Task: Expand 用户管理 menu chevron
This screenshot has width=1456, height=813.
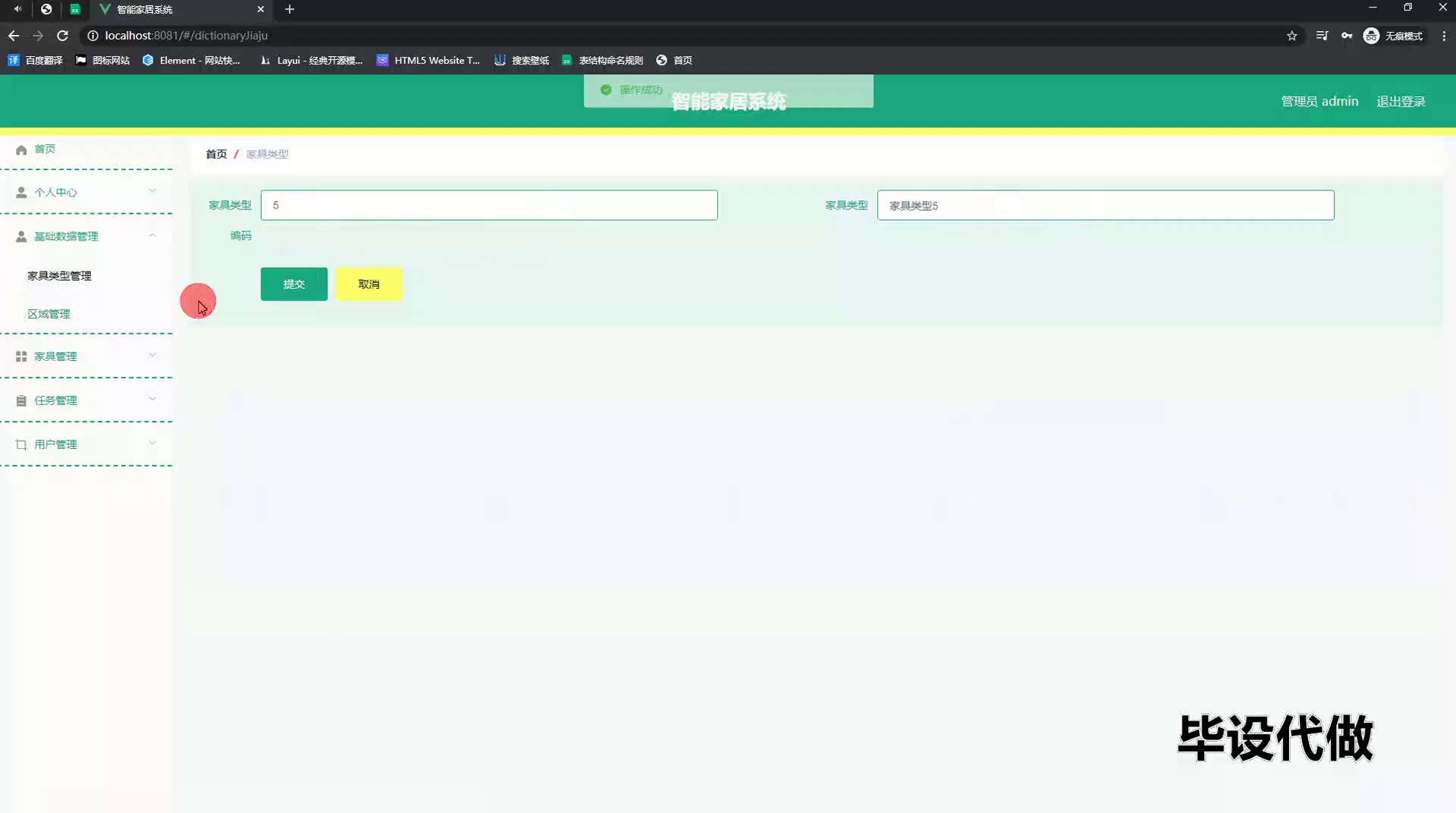Action: [x=152, y=443]
